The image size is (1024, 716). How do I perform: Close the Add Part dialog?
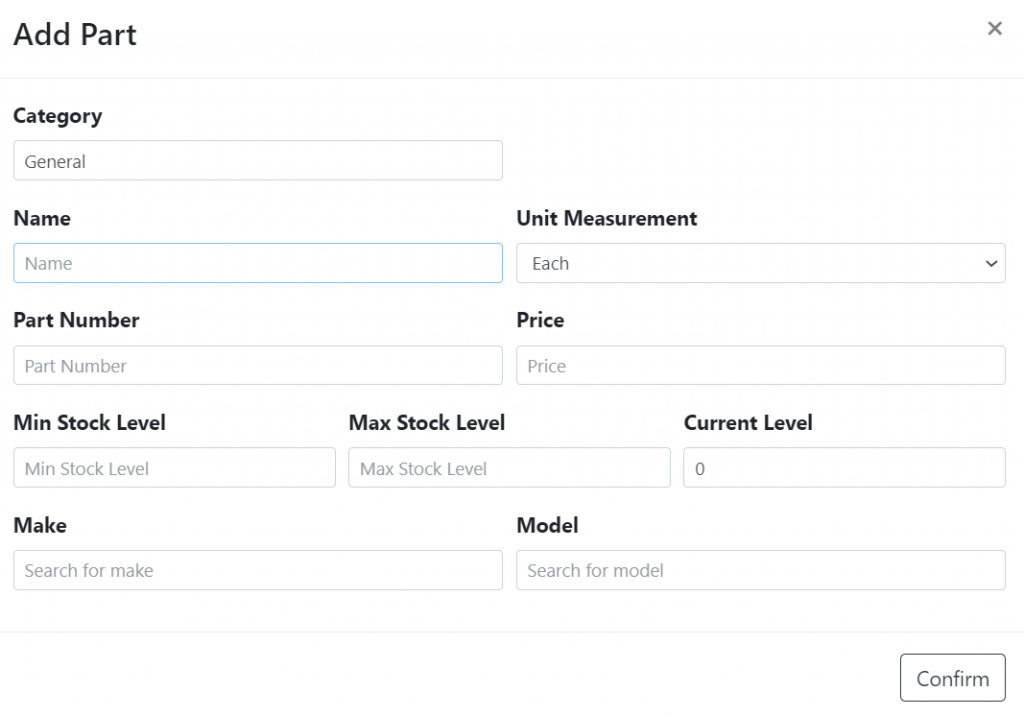click(x=994, y=28)
